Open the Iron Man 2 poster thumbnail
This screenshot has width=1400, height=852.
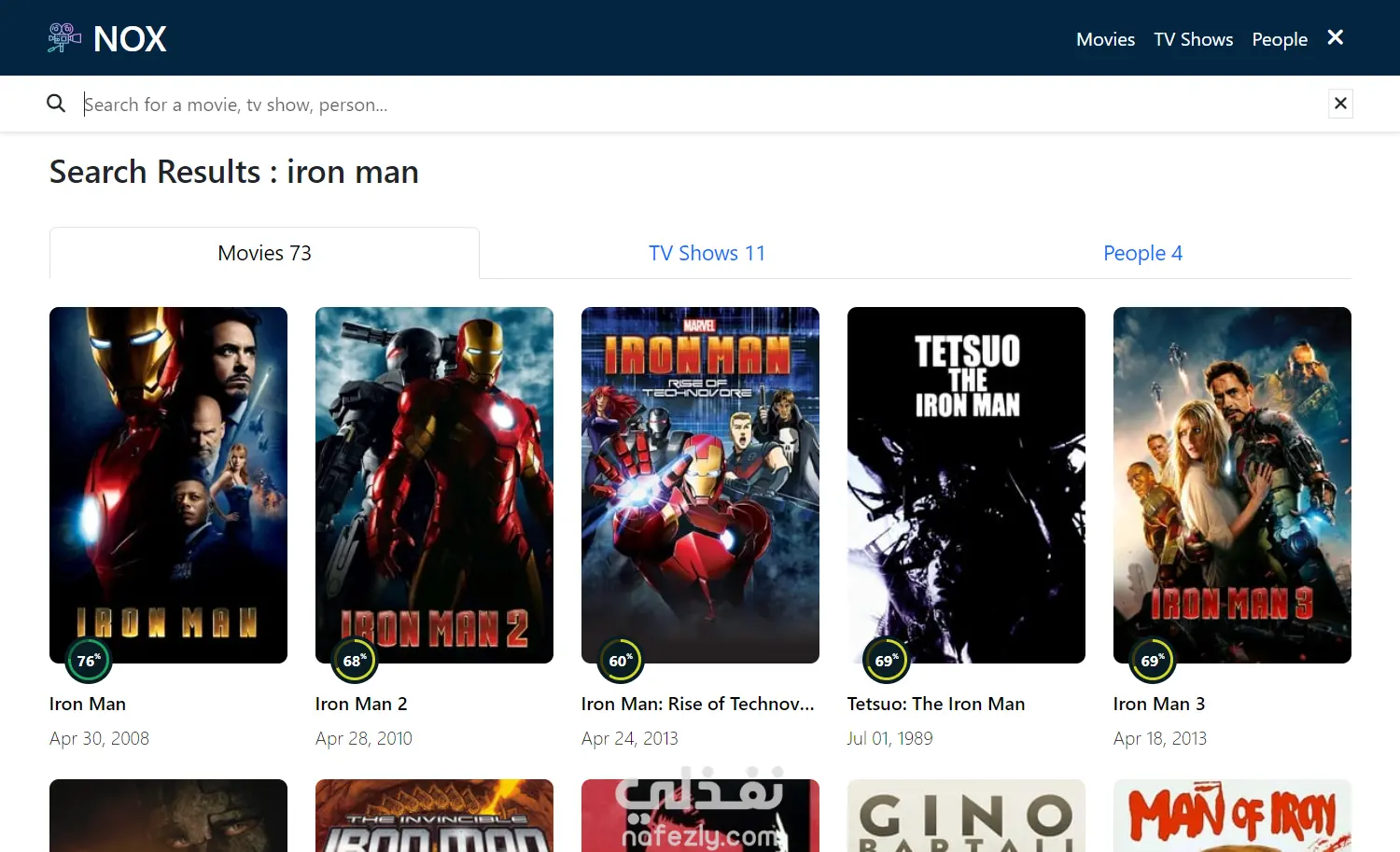434,485
